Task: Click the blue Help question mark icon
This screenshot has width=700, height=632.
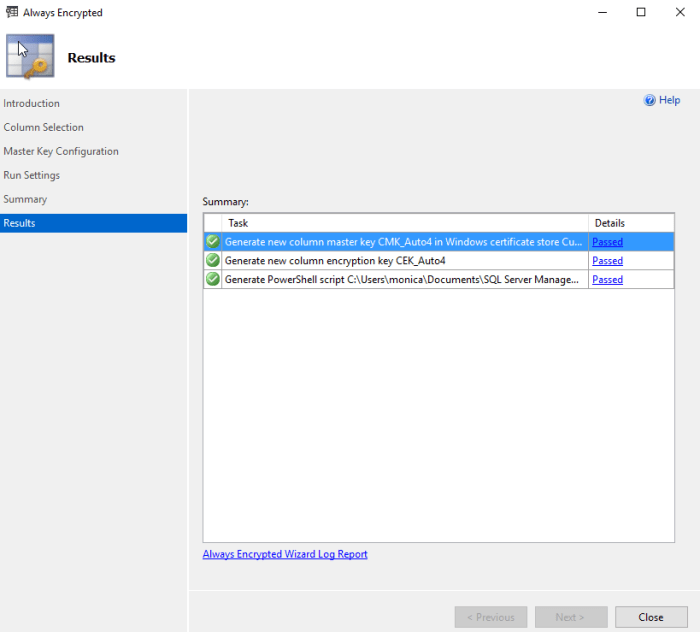Action: tap(650, 100)
